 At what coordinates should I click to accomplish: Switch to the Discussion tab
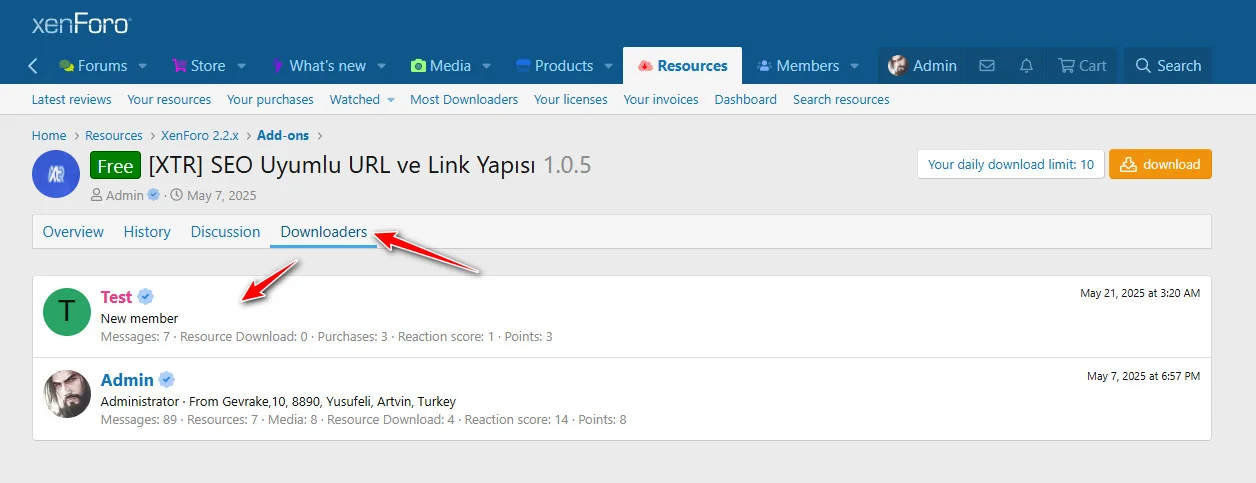[225, 231]
